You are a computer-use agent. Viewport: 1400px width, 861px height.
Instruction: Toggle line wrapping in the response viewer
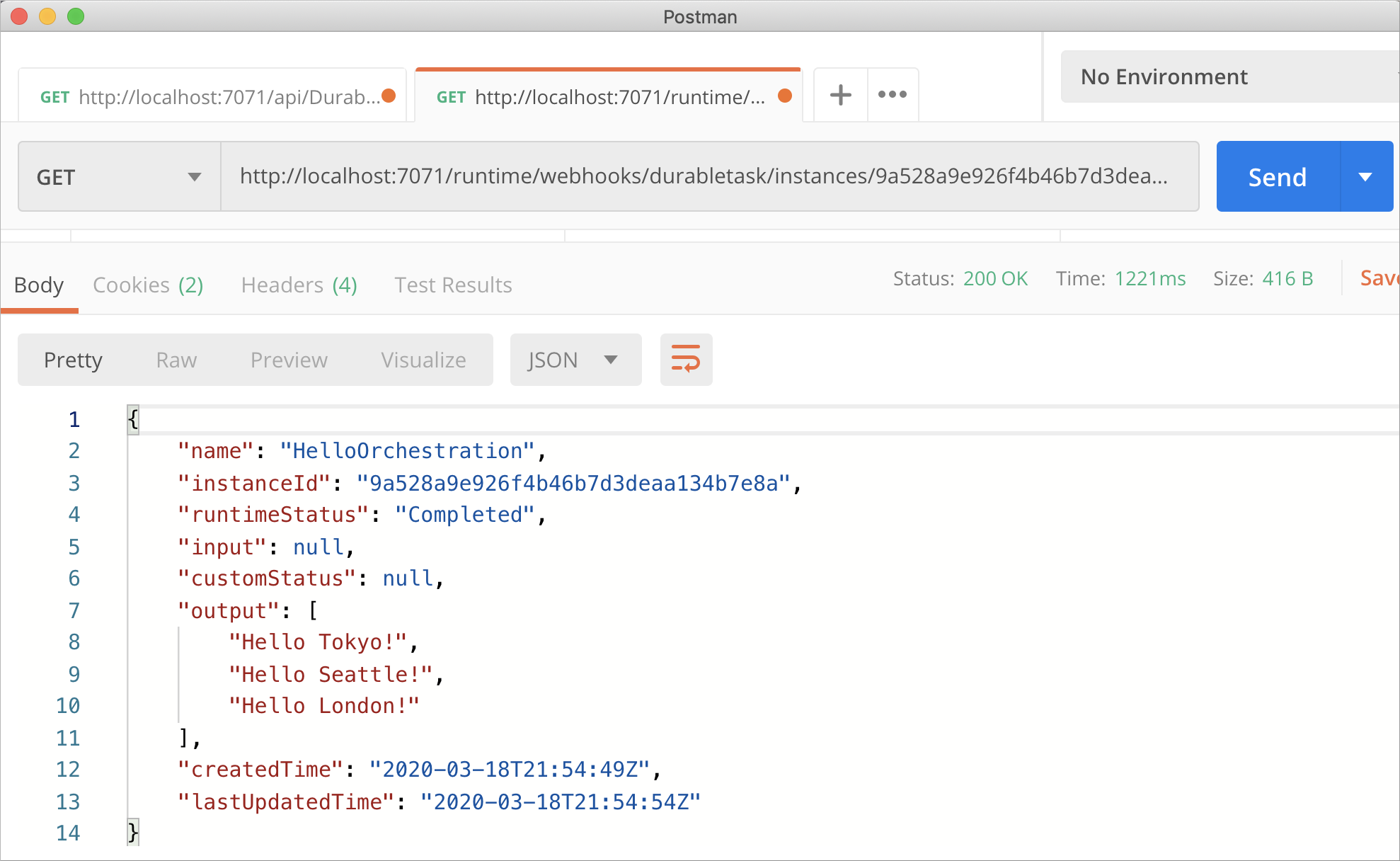pyautogui.click(x=685, y=360)
